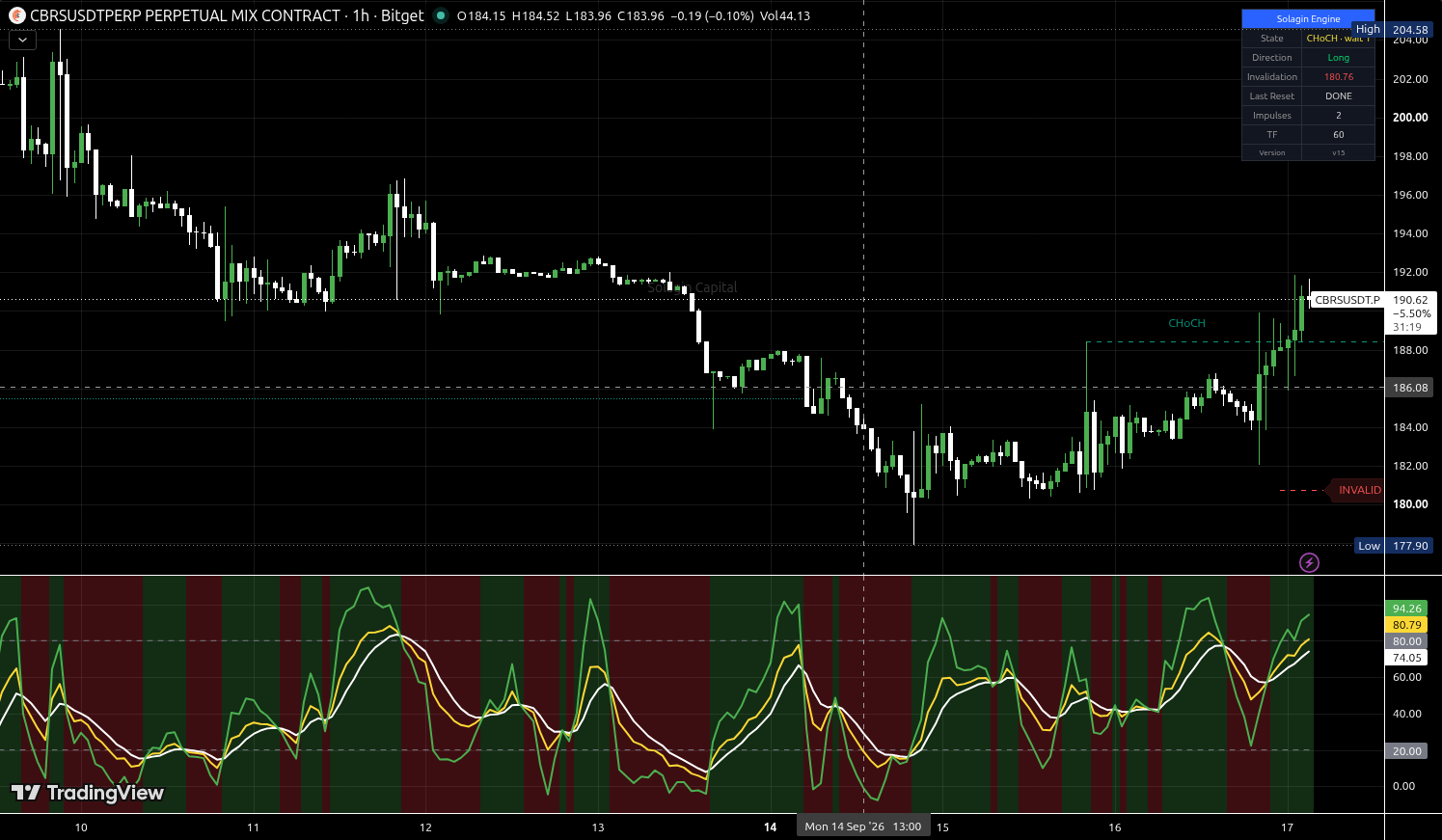Screen dimensions: 1442x840
Task: Click the green 94.26 oscillator value
Action: tap(1406, 609)
